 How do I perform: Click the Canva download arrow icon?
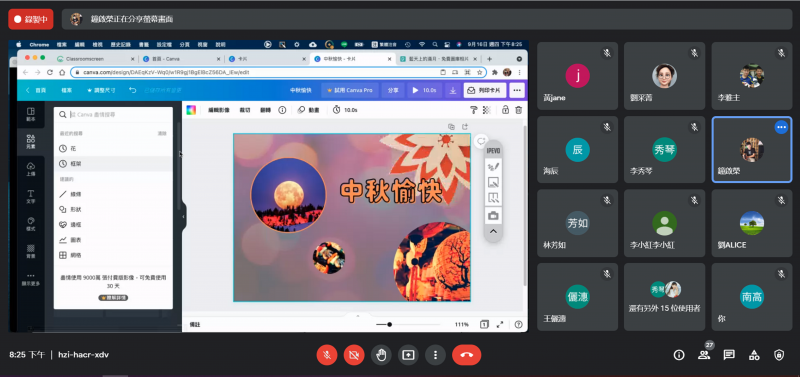(x=453, y=90)
